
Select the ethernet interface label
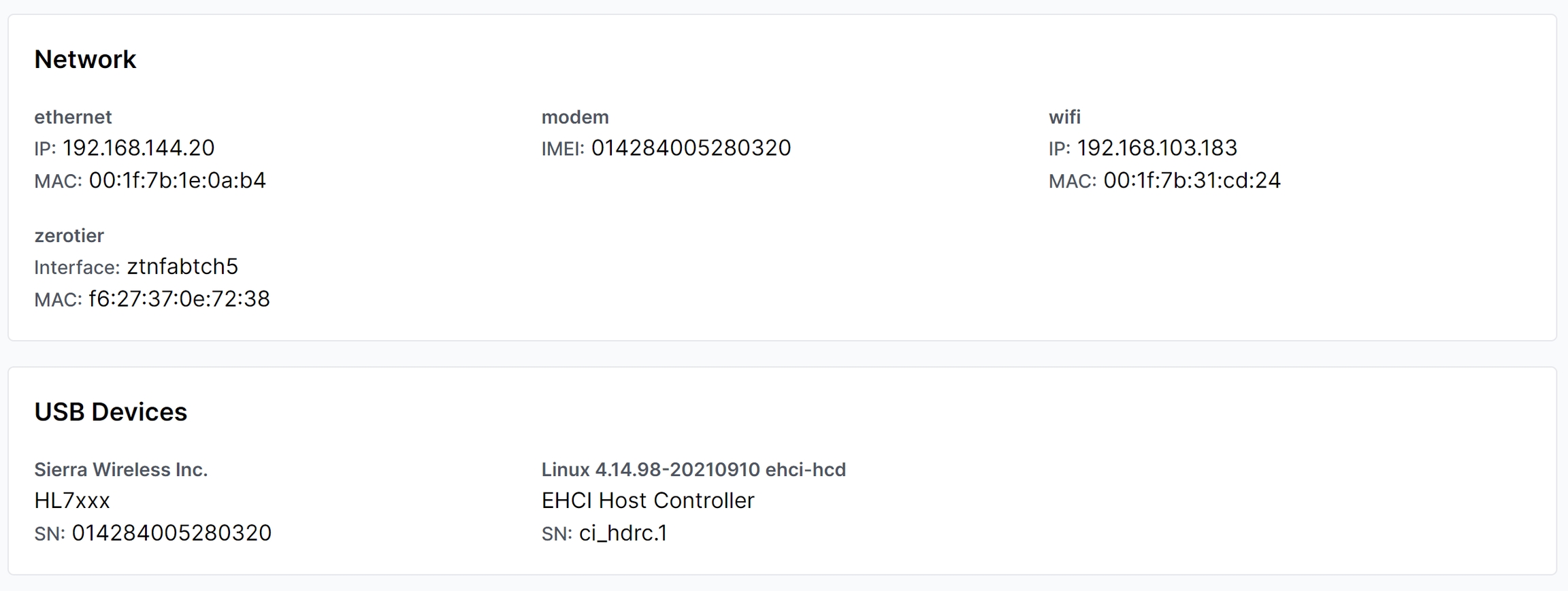73,117
